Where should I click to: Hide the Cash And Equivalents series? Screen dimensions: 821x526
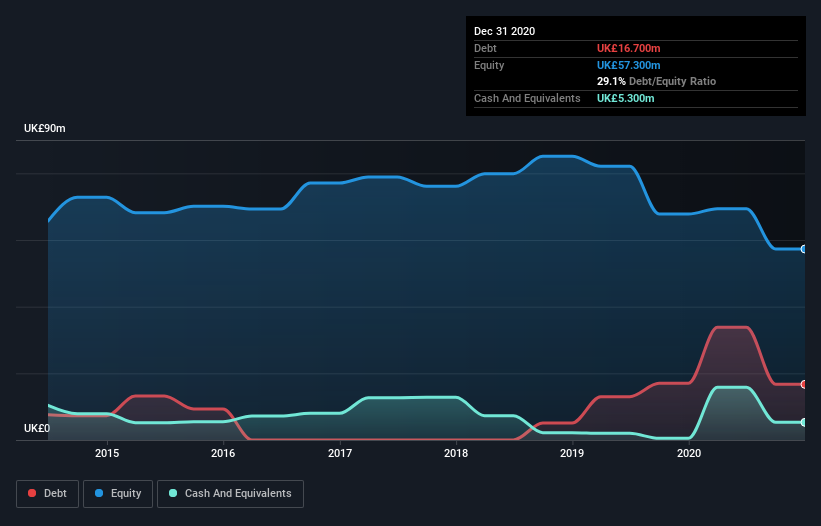[x=230, y=493]
